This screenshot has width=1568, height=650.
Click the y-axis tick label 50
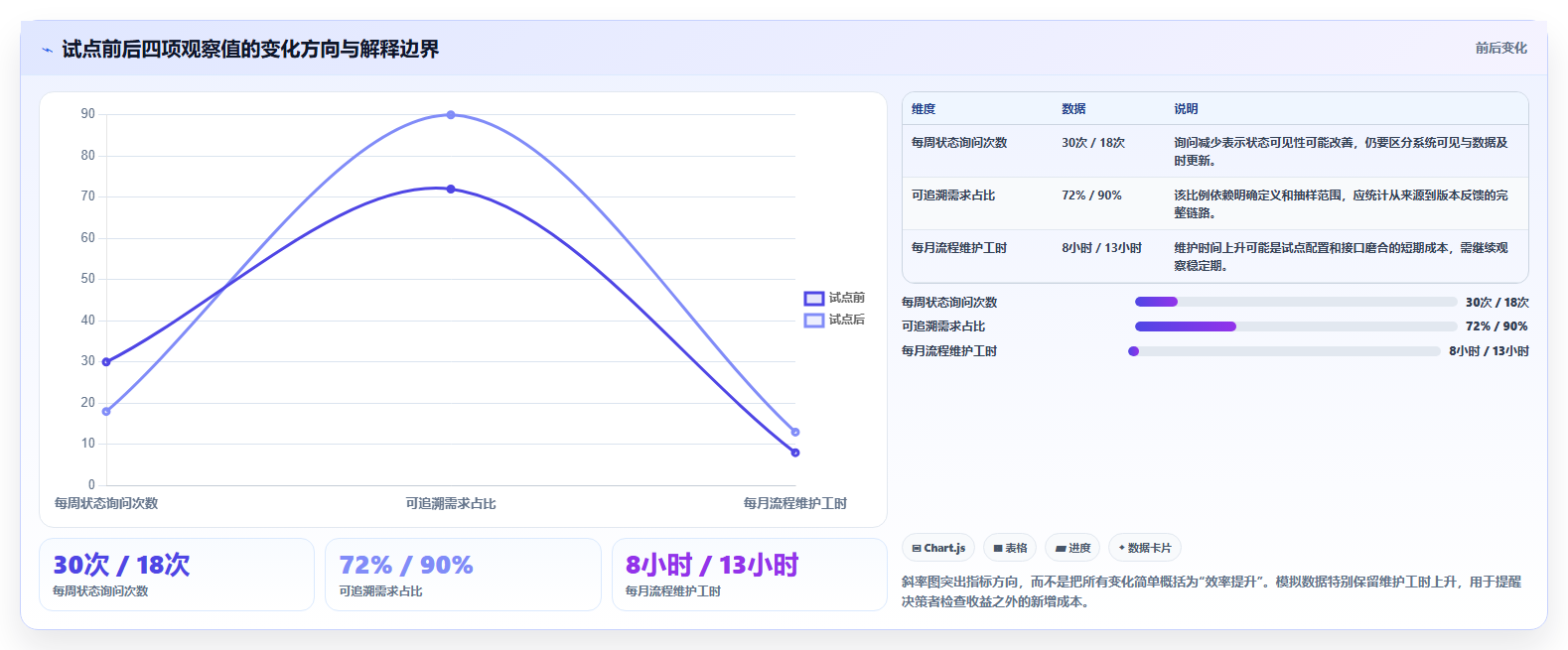pyautogui.click(x=88, y=279)
